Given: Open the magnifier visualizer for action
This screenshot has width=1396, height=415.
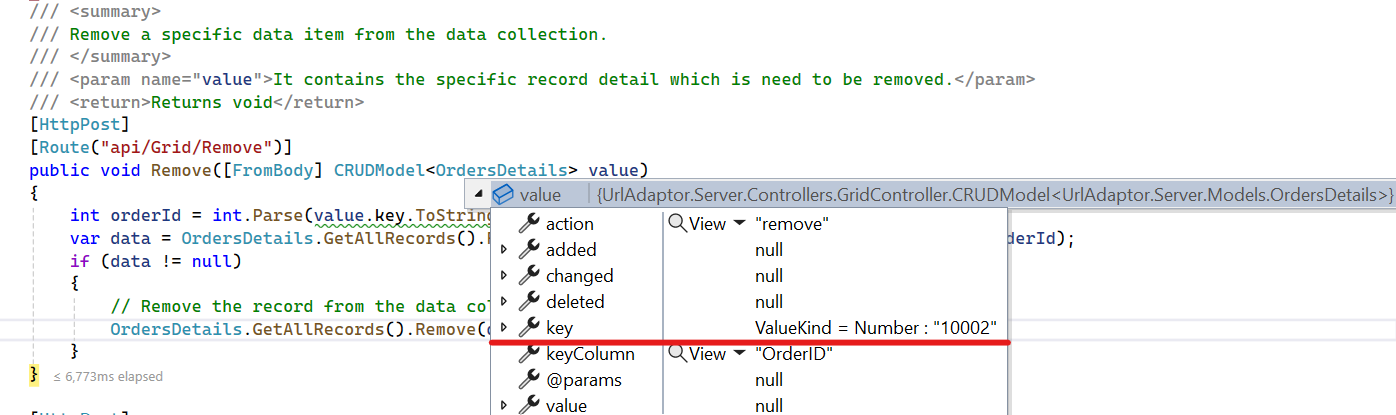Looking at the screenshot, I should 677,224.
